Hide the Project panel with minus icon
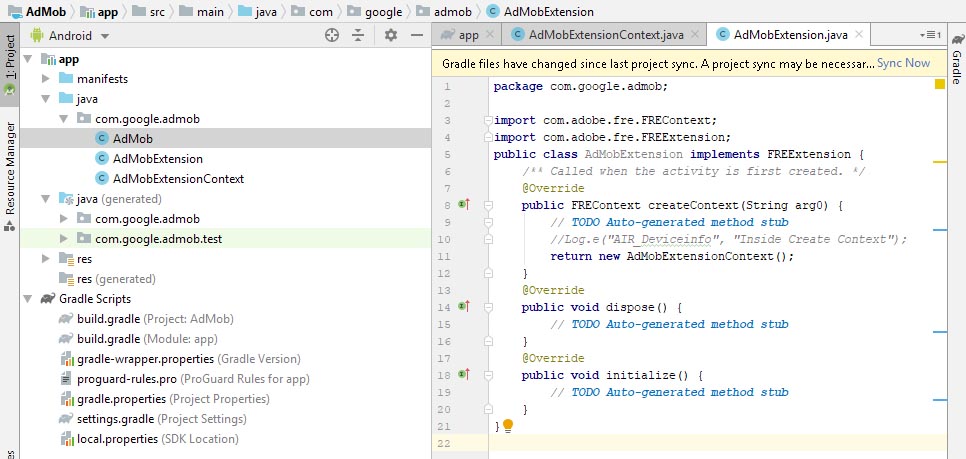This screenshot has width=966, height=459. 417,35
